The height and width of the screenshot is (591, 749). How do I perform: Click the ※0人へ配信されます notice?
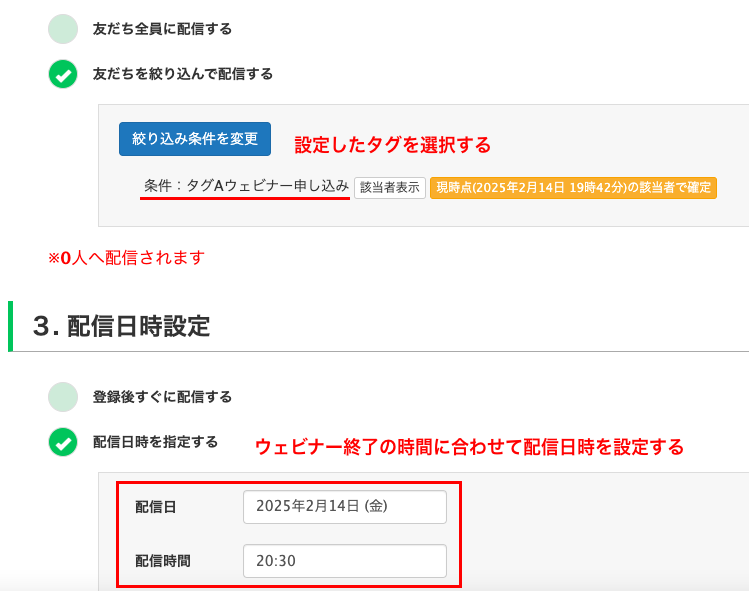127,258
